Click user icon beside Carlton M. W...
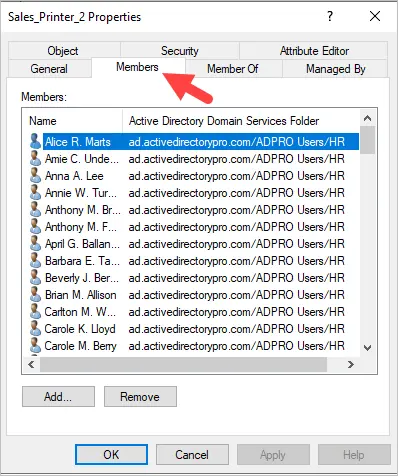This screenshot has width=398, height=476. pyautogui.click(x=35, y=311)
